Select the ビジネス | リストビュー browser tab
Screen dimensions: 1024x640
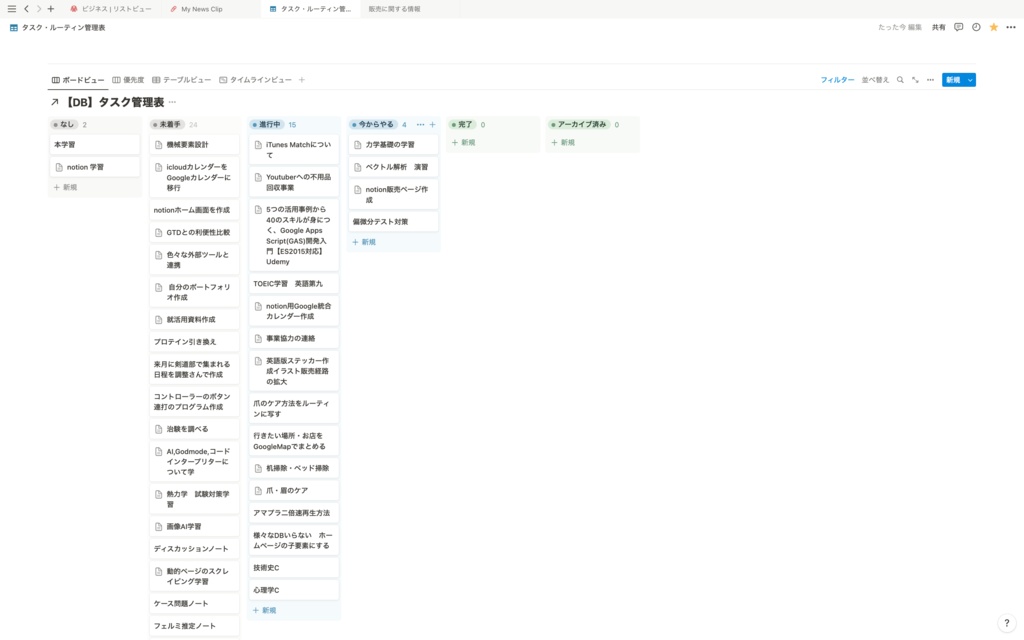(x=111, y=9)
